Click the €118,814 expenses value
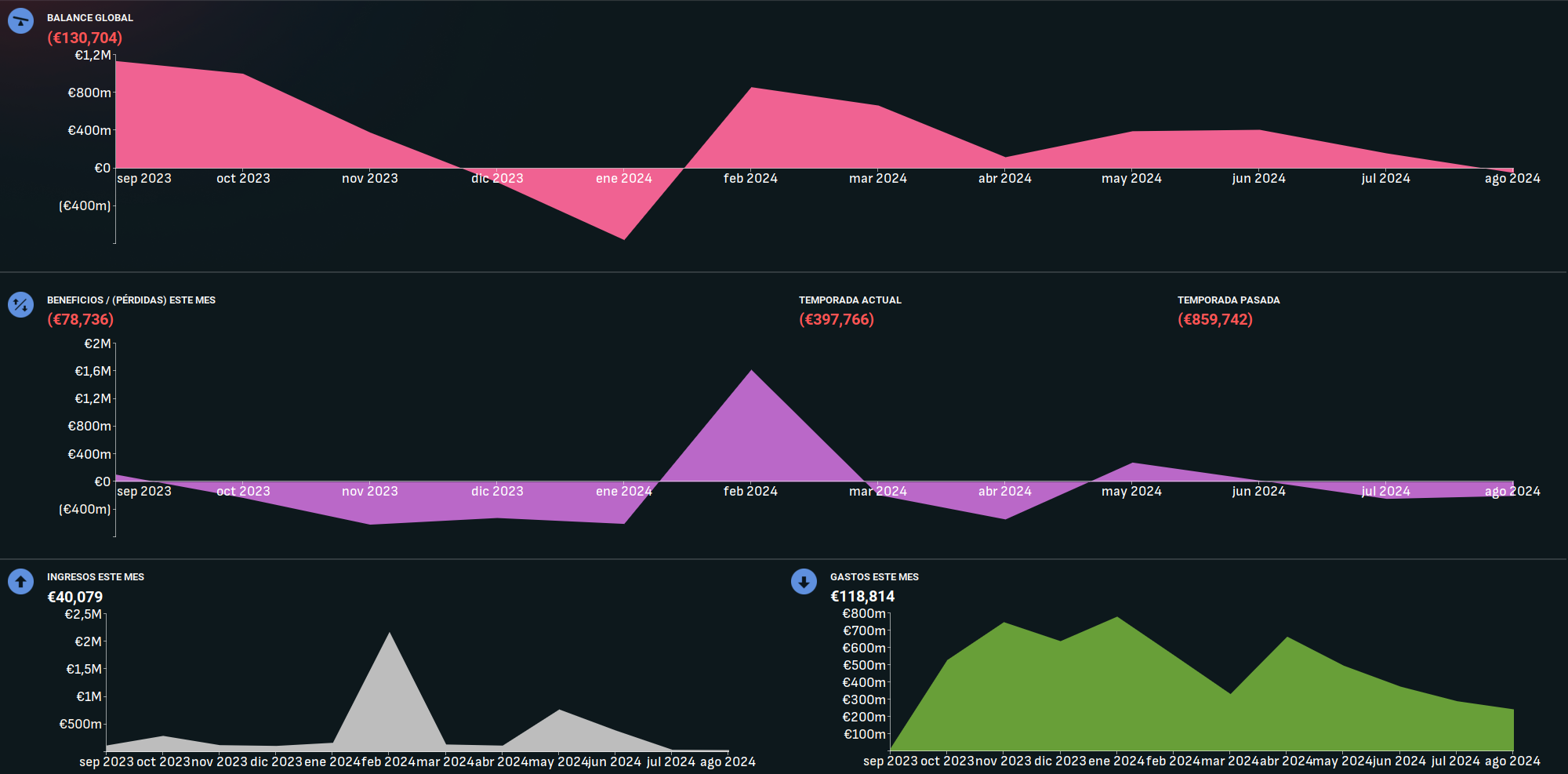The image size is (1568, 774). pyautogui.click(x=862, y=596)
